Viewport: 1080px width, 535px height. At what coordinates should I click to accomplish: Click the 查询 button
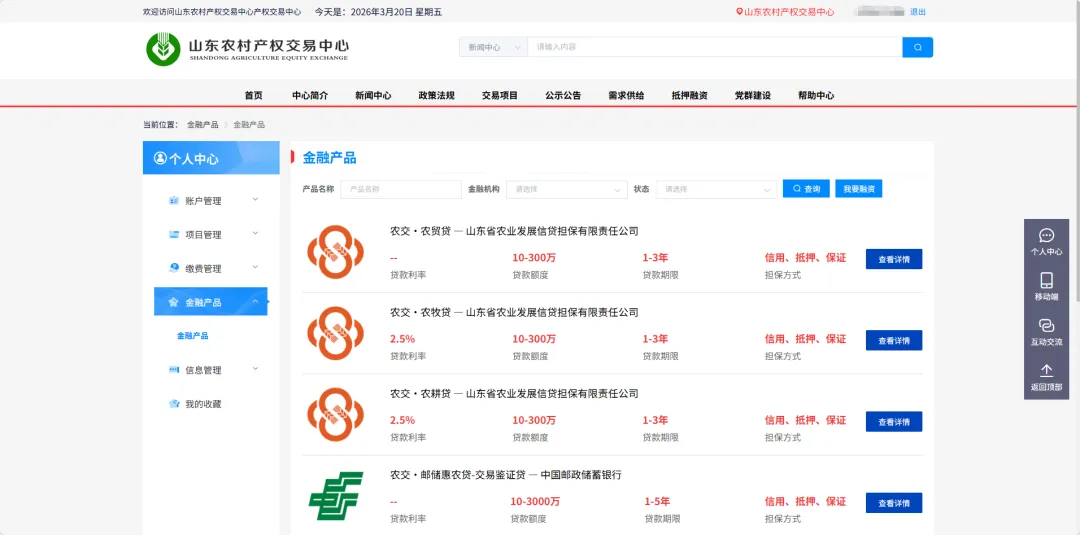pyautogui.click(x=807, y=189)
